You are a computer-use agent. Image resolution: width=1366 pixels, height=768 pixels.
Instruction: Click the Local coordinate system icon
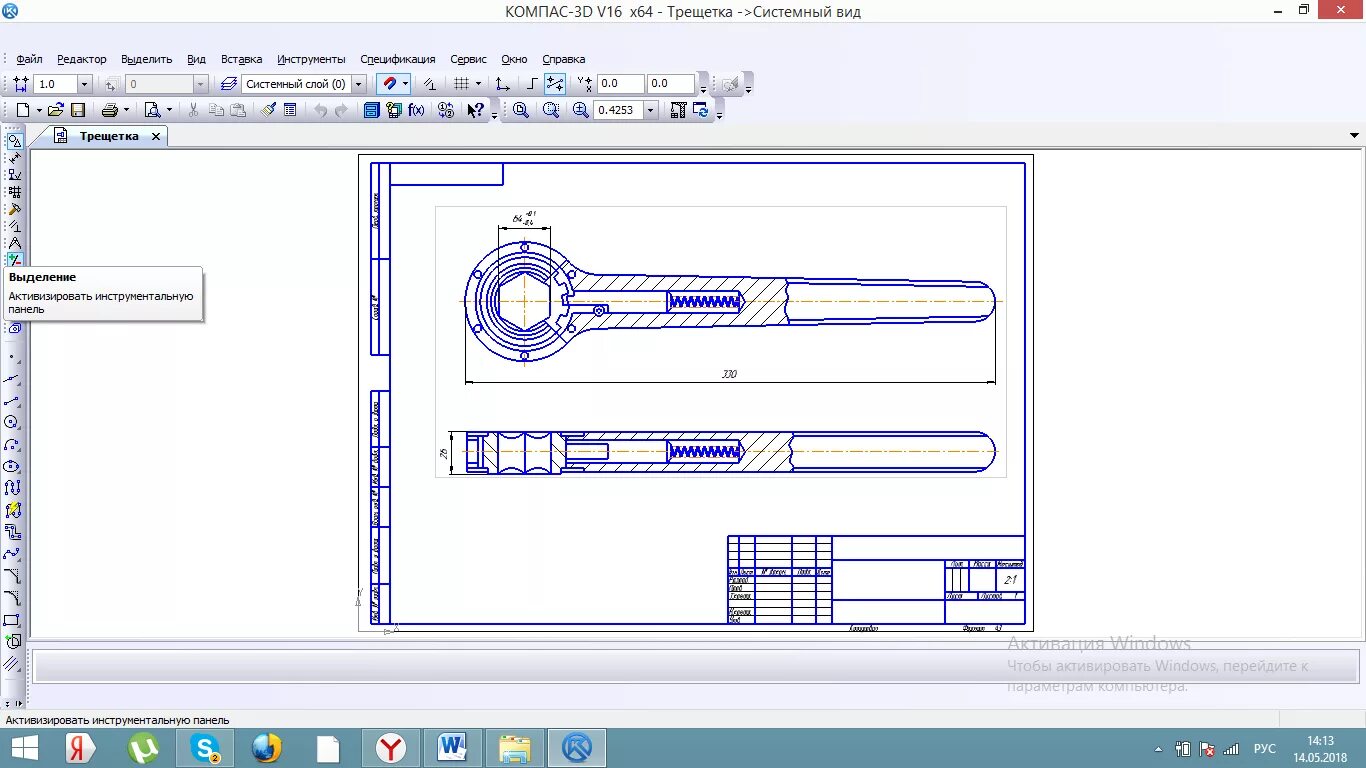502,84
